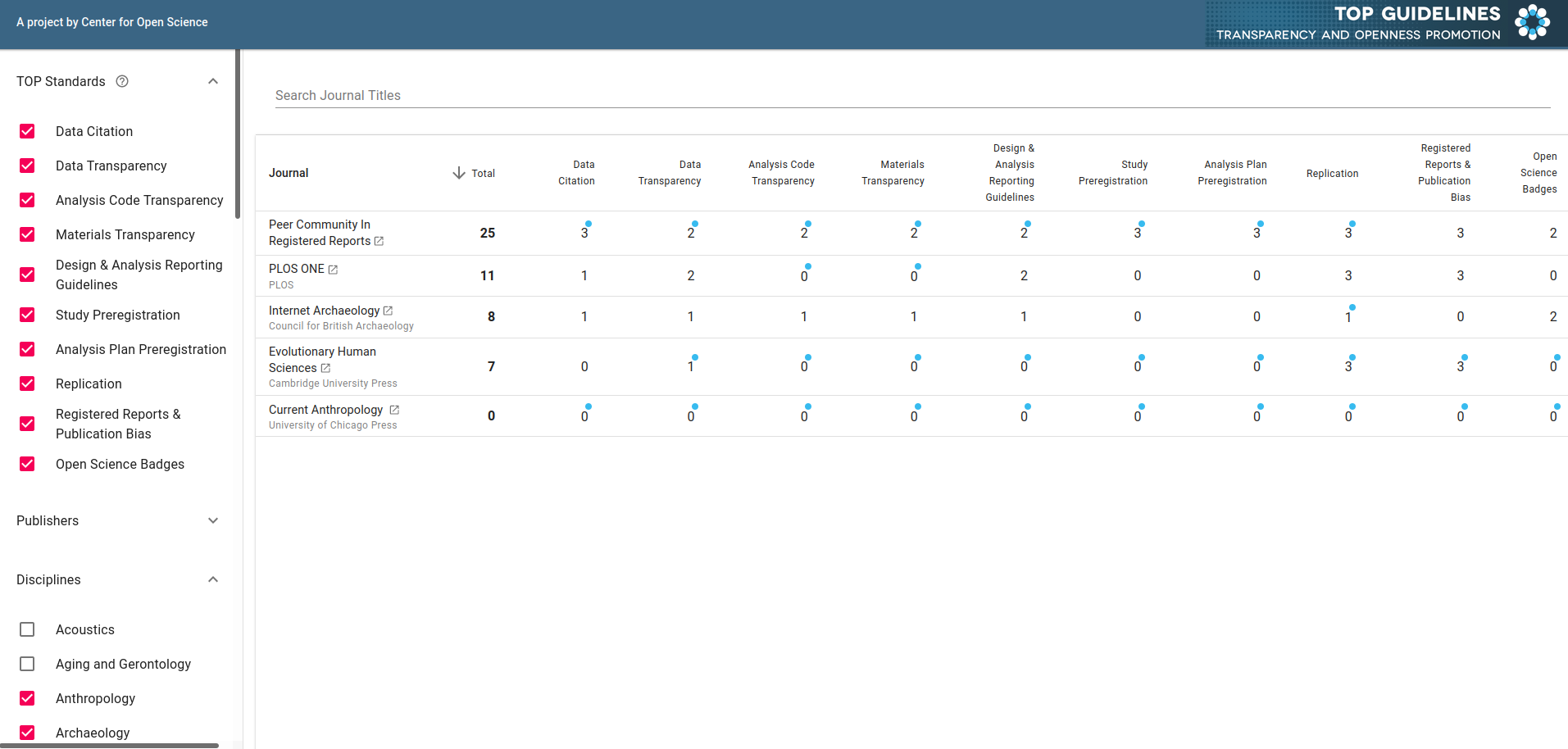Image resolution: width=1568 pixels, height=749 pixels.
Task: Click Evolutionary Human Sciences Data Transparency score 1
Action: 691,366
